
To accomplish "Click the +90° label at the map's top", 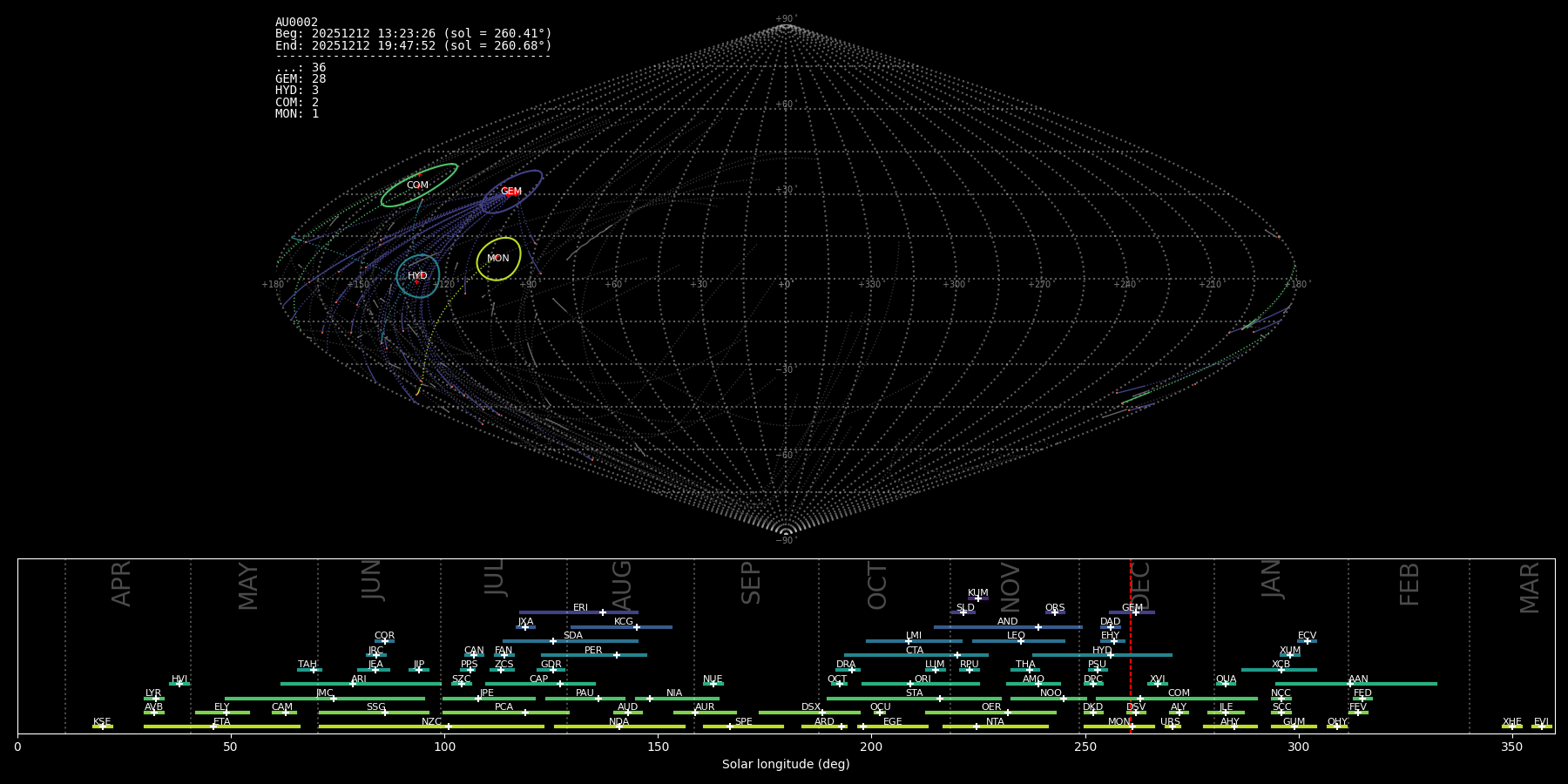I will [785, 19].
